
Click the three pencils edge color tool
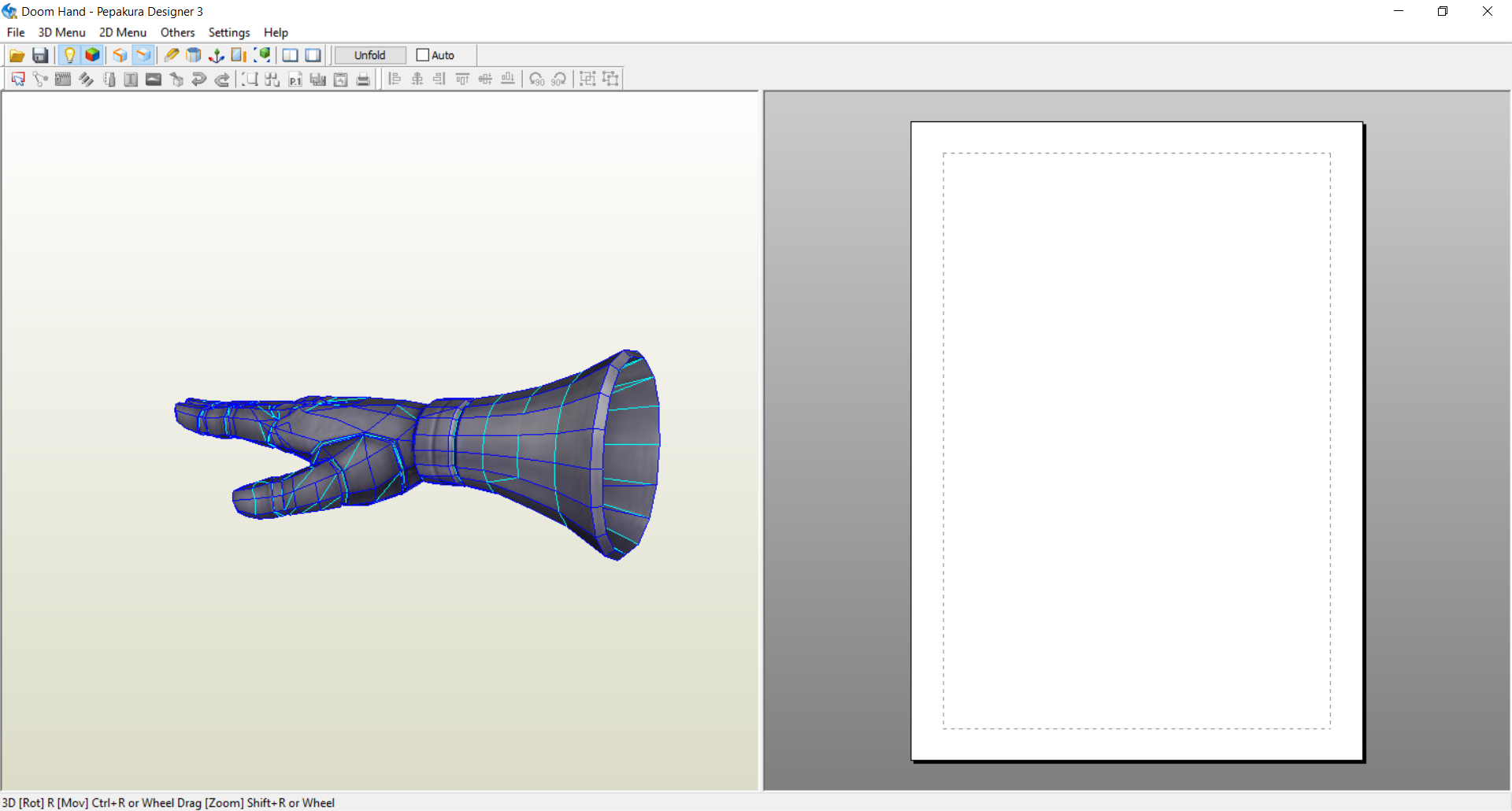86,79
